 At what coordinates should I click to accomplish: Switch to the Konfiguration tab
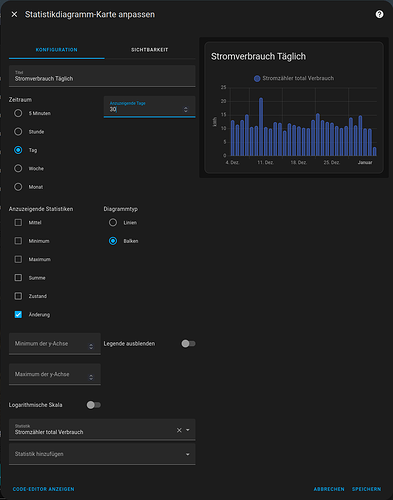pyautogui.click(x=57, y=50)
